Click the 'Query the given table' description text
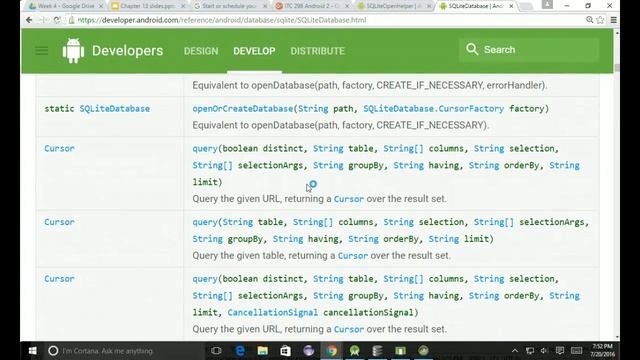640x360 pixels. [x=322, y=256]
